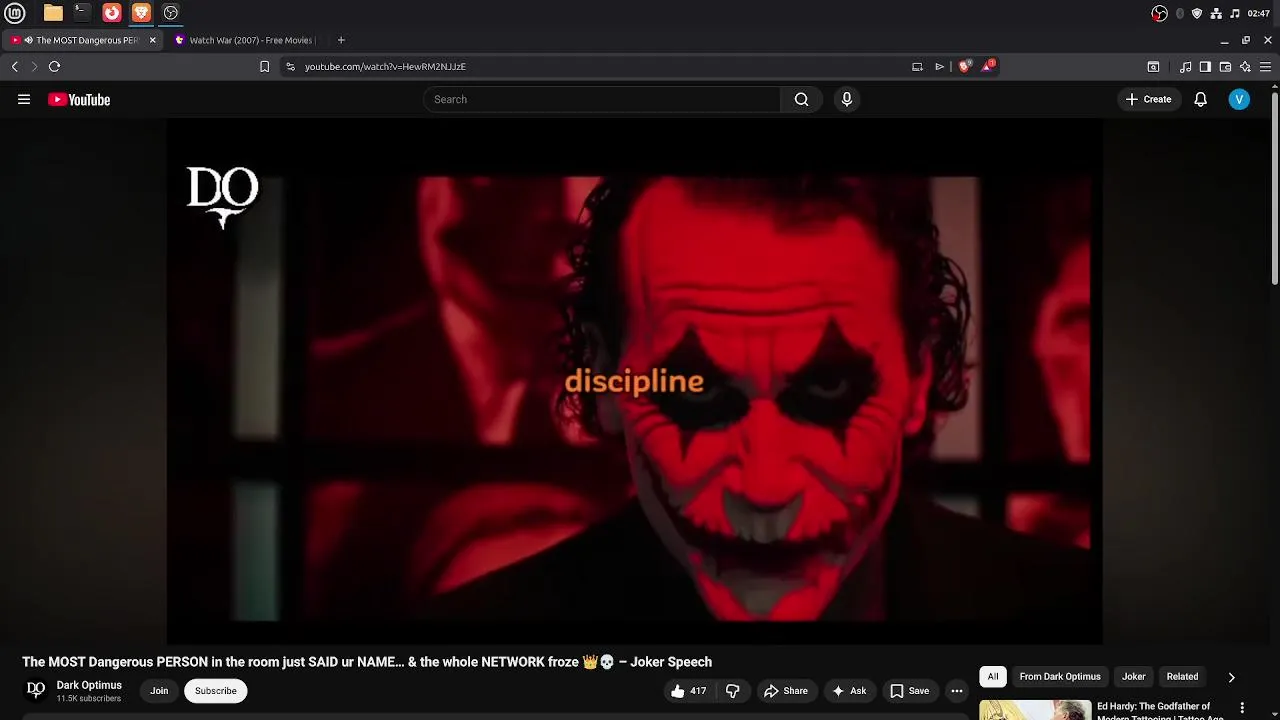
Task: Open the Create menu
Action: [x=1148, y=99]
